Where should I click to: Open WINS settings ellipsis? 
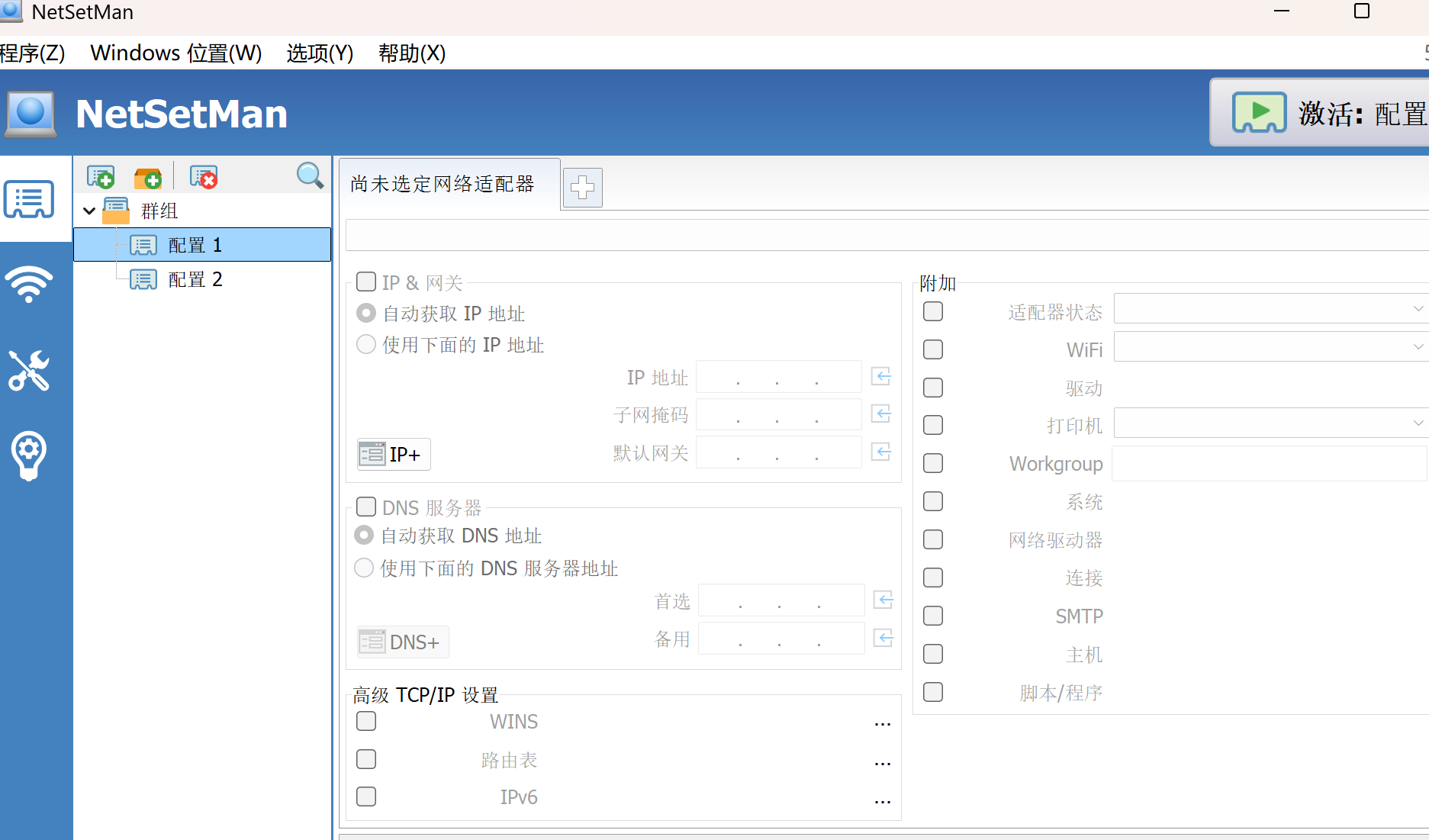tap(883, 723)
